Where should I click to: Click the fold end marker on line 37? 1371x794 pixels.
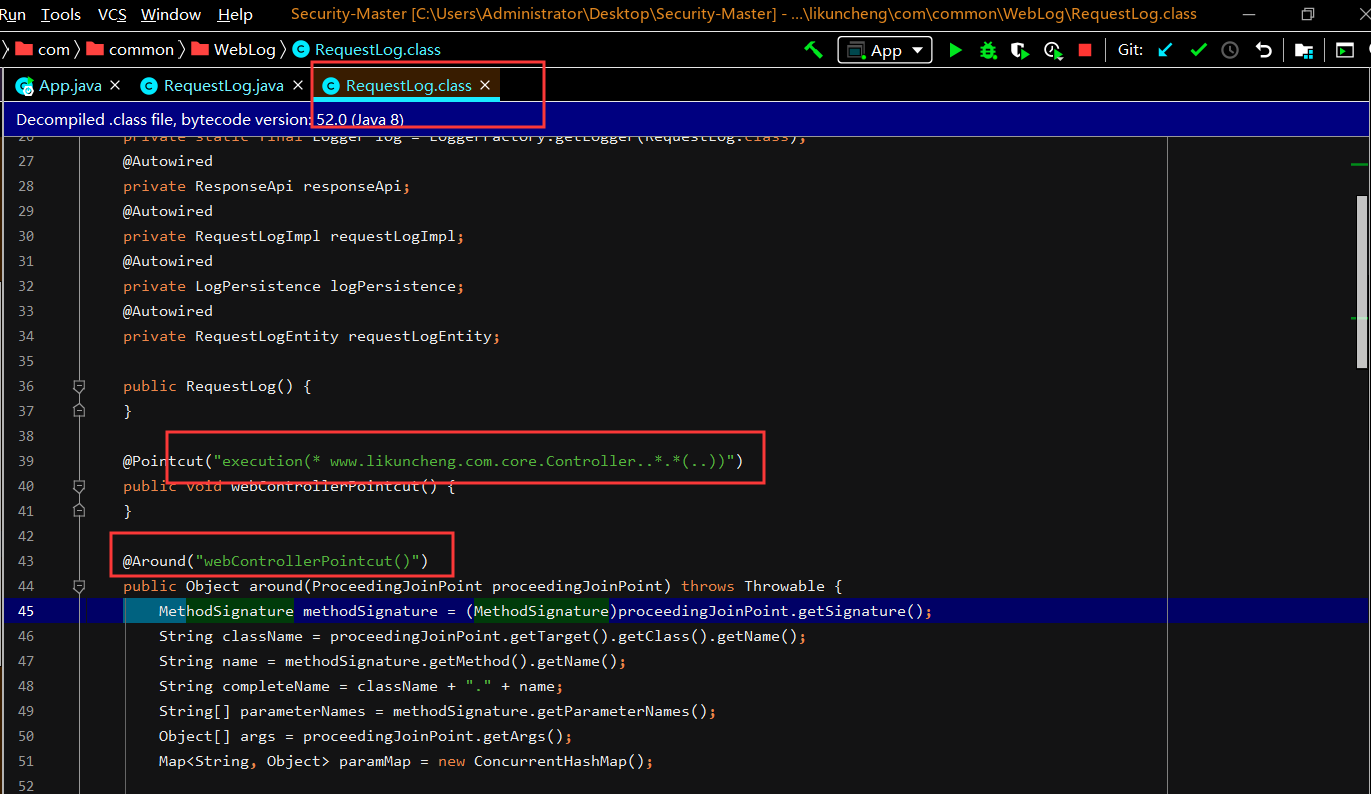tap(80, 411)
